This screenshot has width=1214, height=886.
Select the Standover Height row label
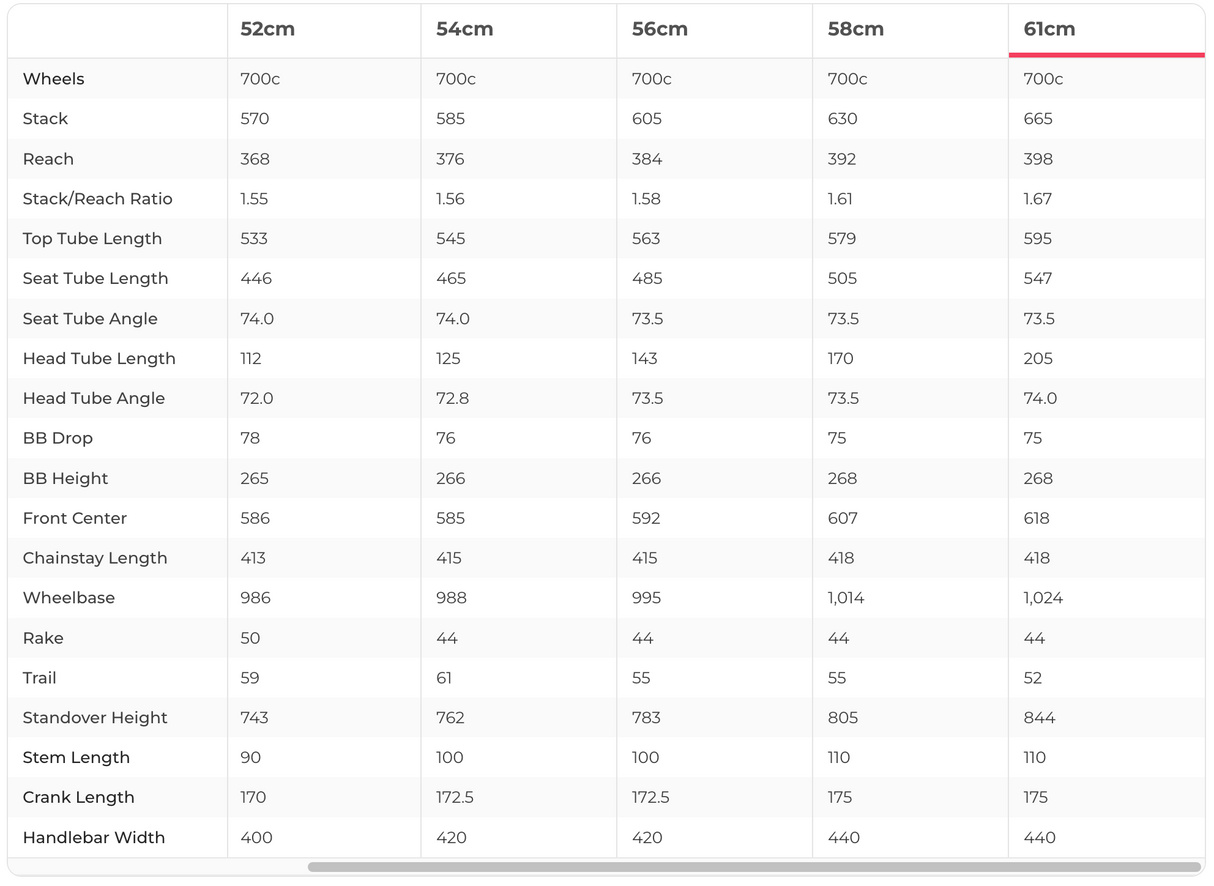(x=95, y=718)
